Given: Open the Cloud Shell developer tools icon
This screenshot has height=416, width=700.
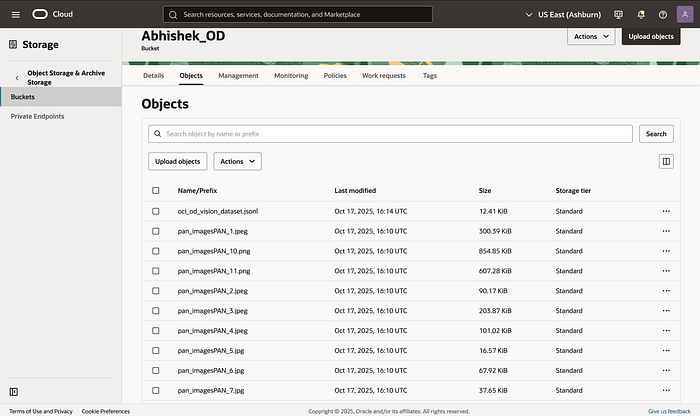Looking at the screenshot, I should pos(618,15).
